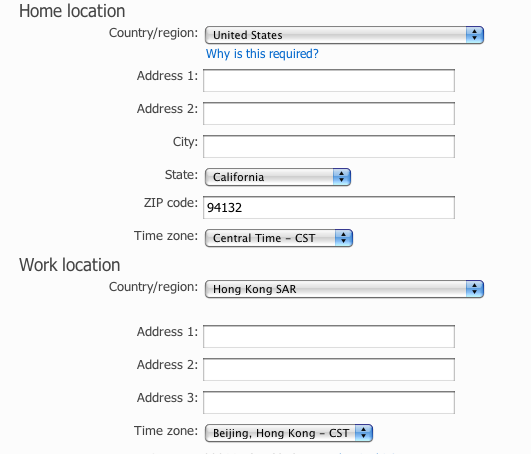Open the Home Country/region dropdown showing United States
The width and height of the screenshot is (531, 454).
344,35
